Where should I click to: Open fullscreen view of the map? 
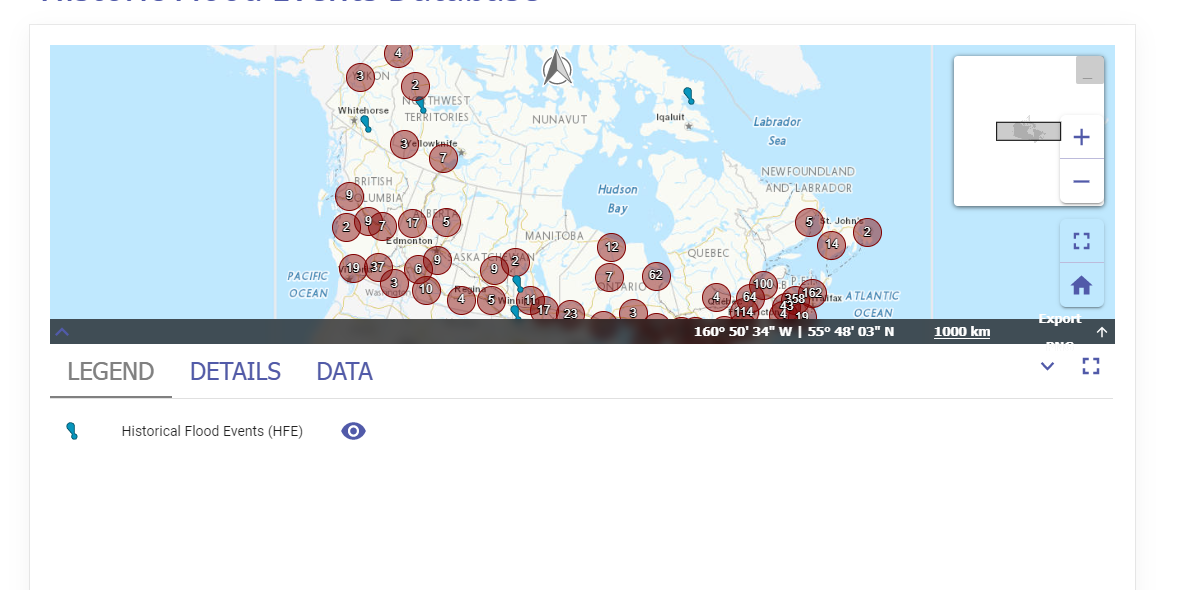pyautogui.click(x=1081, y=240)
